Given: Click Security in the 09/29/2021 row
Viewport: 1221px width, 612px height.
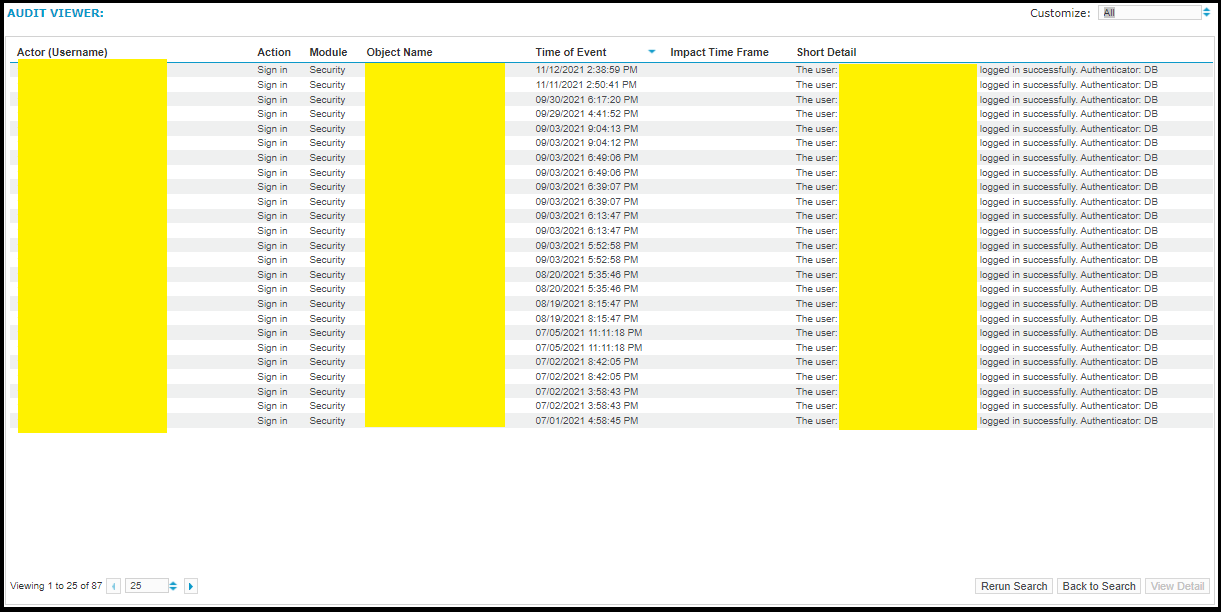Looking at the screenshot, I should (327, 114).
